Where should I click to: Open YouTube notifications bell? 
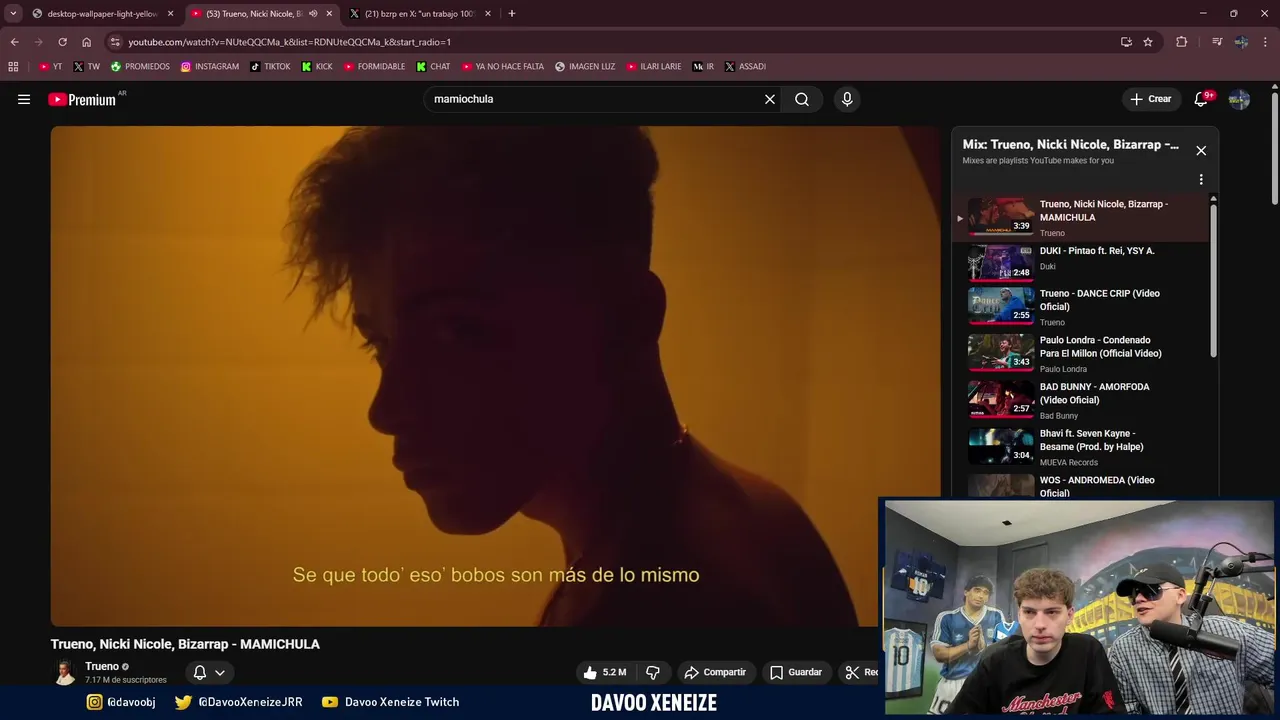1202,99
